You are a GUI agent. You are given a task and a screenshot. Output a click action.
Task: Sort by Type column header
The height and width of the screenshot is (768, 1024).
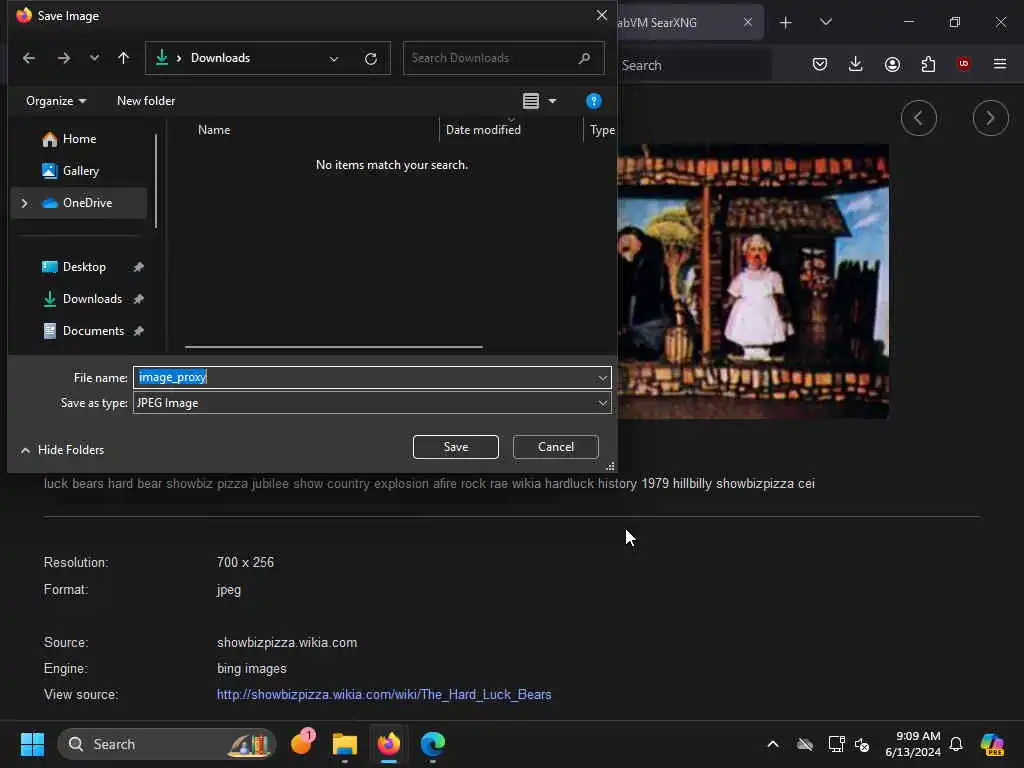(601, 130)
